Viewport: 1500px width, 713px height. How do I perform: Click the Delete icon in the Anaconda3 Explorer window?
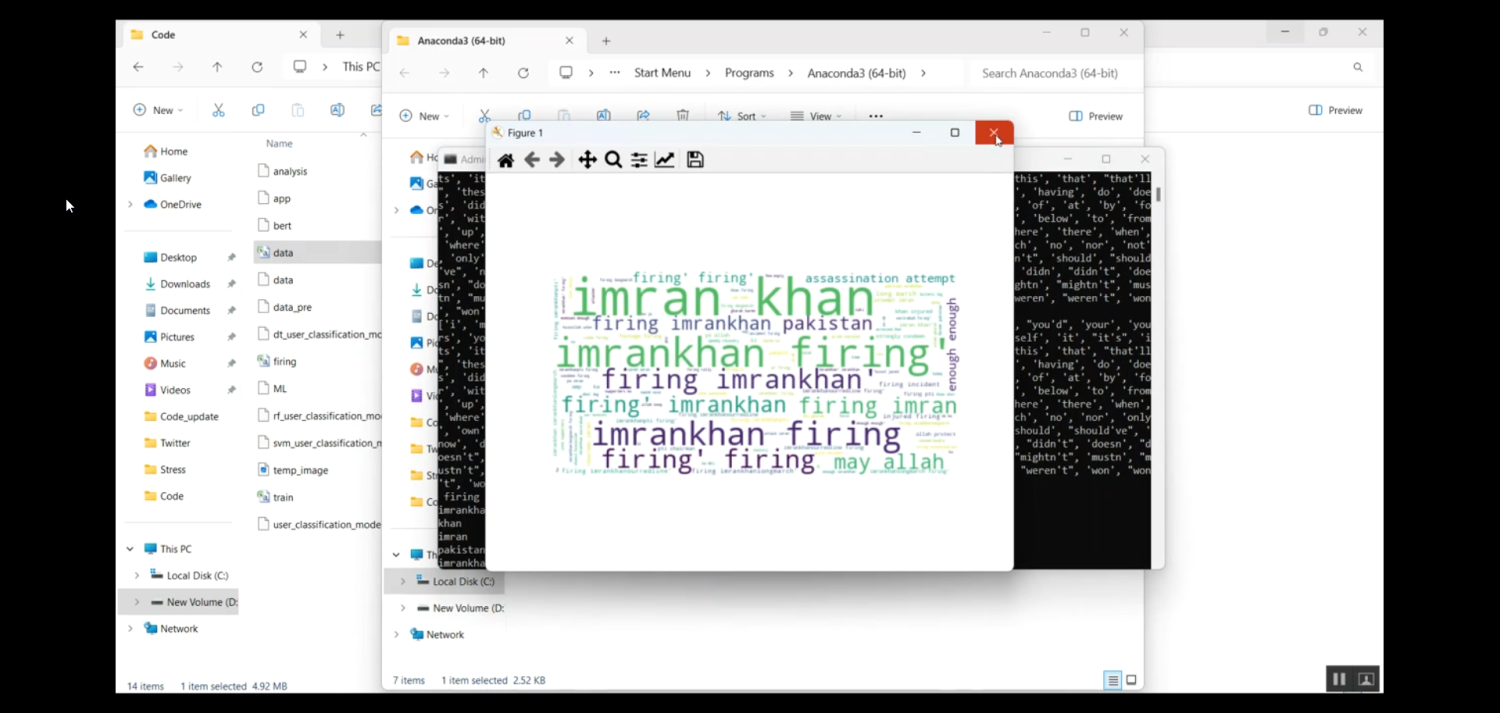click(x=682, y=115)
